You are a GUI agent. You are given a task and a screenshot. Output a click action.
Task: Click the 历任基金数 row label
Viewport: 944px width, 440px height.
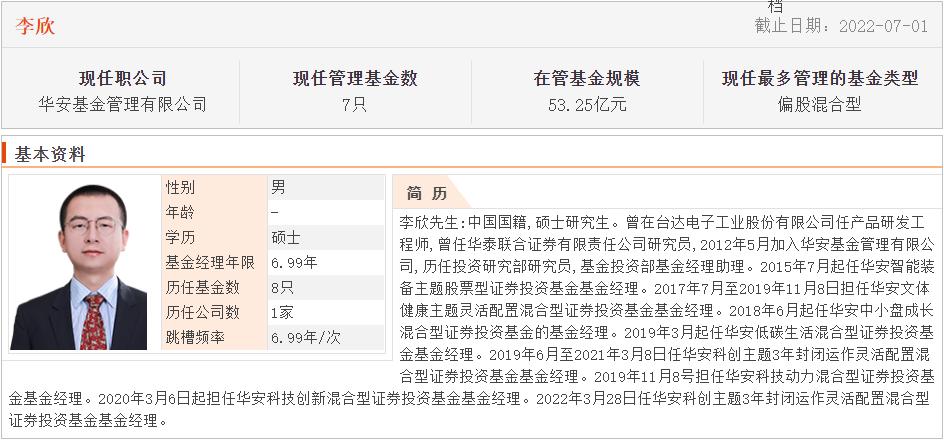[x=202, y=288]
